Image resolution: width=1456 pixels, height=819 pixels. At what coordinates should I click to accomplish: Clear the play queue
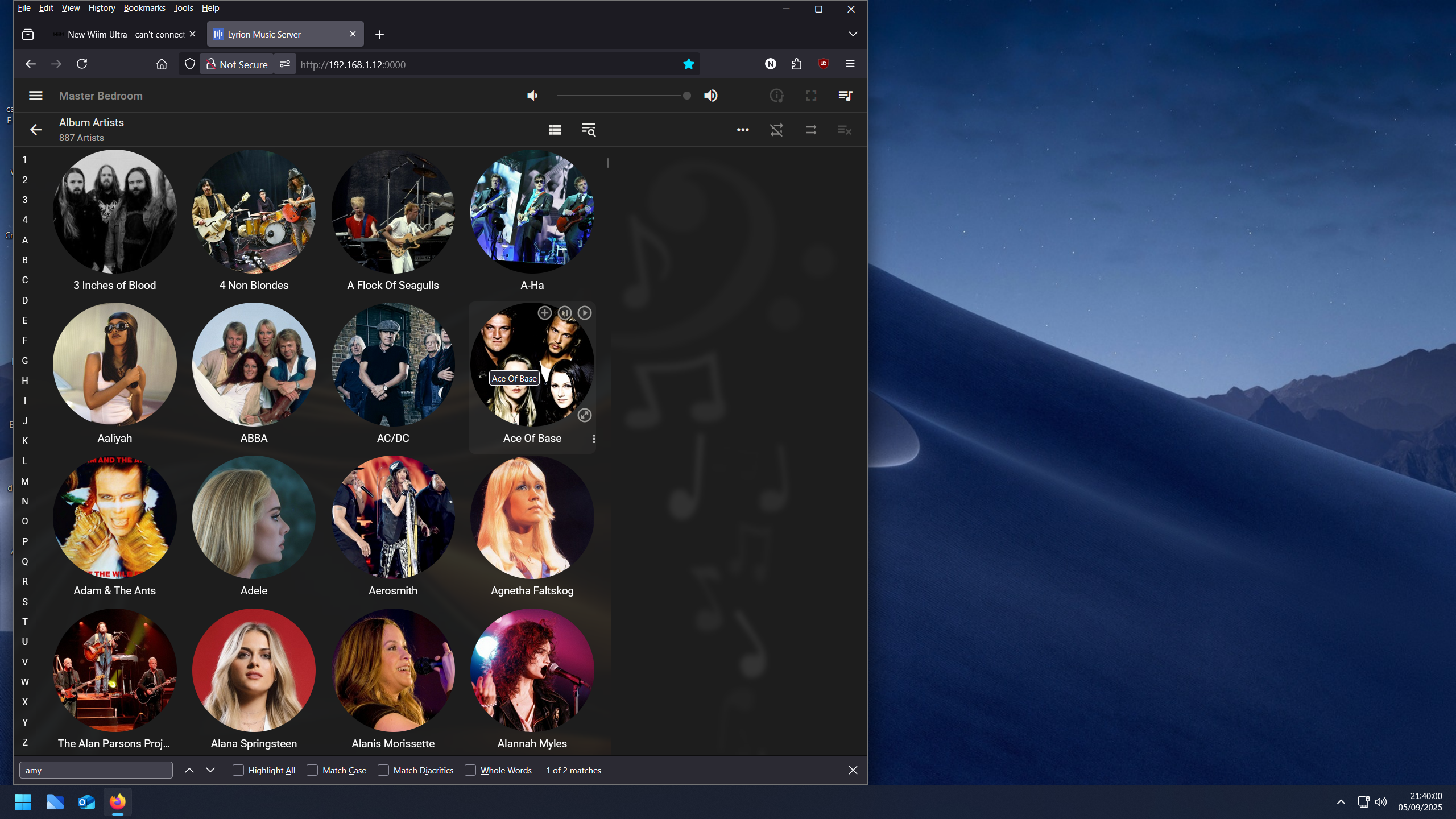[x=845, y=130]
